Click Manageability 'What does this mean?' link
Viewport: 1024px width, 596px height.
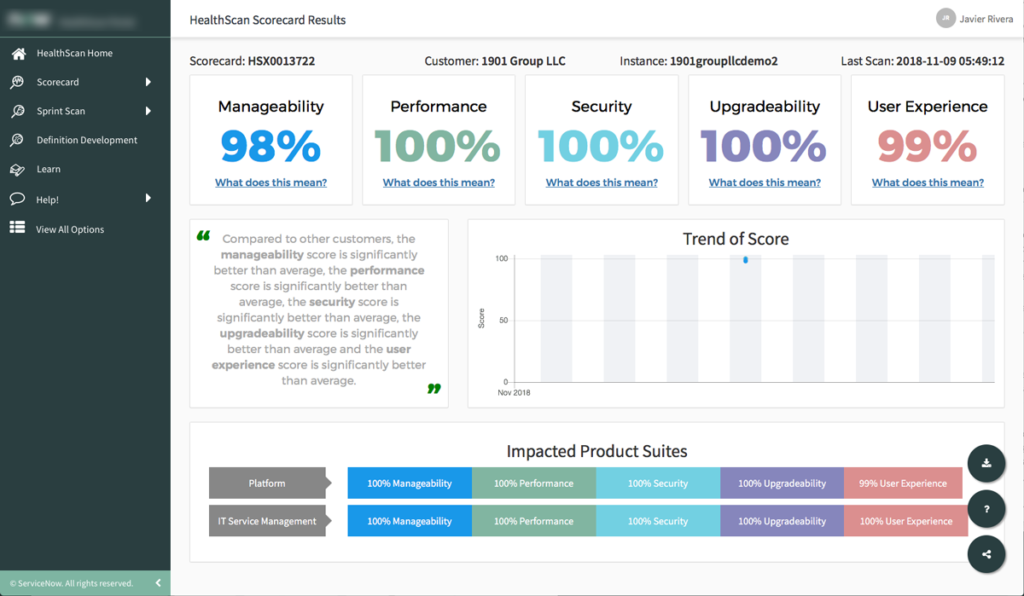tap(271, 183)
